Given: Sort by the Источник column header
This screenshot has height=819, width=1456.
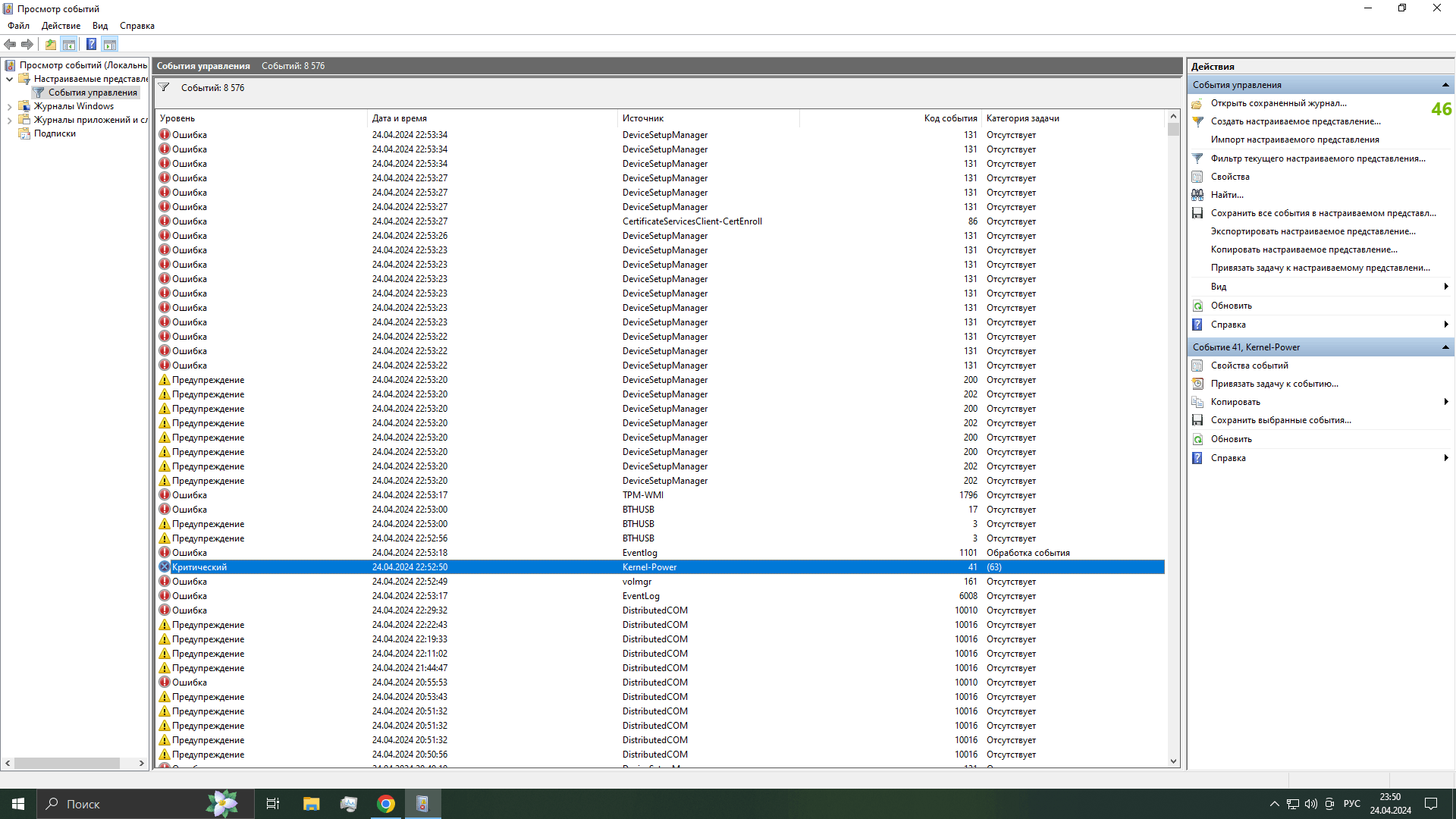Looking at the screenshot, I should [709, 118].
